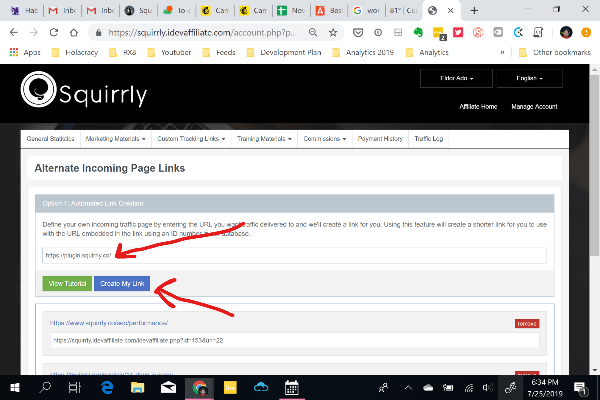The image size is (600, 400).
Task: Switch to the 'Nov' spreadsheet tab
Action: click(291, 10)
